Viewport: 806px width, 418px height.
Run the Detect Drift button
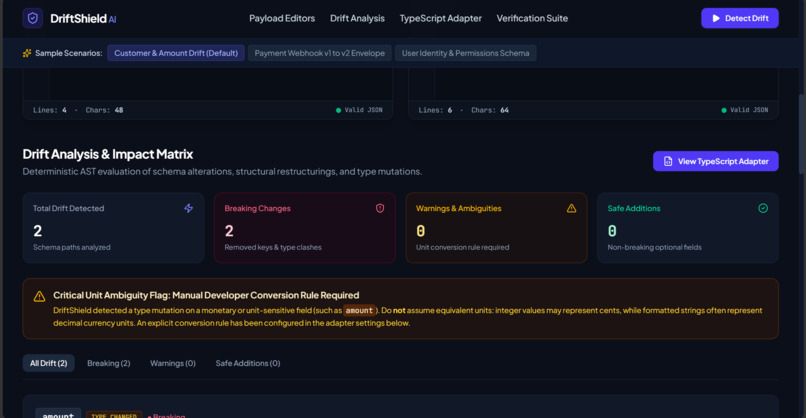740,19
